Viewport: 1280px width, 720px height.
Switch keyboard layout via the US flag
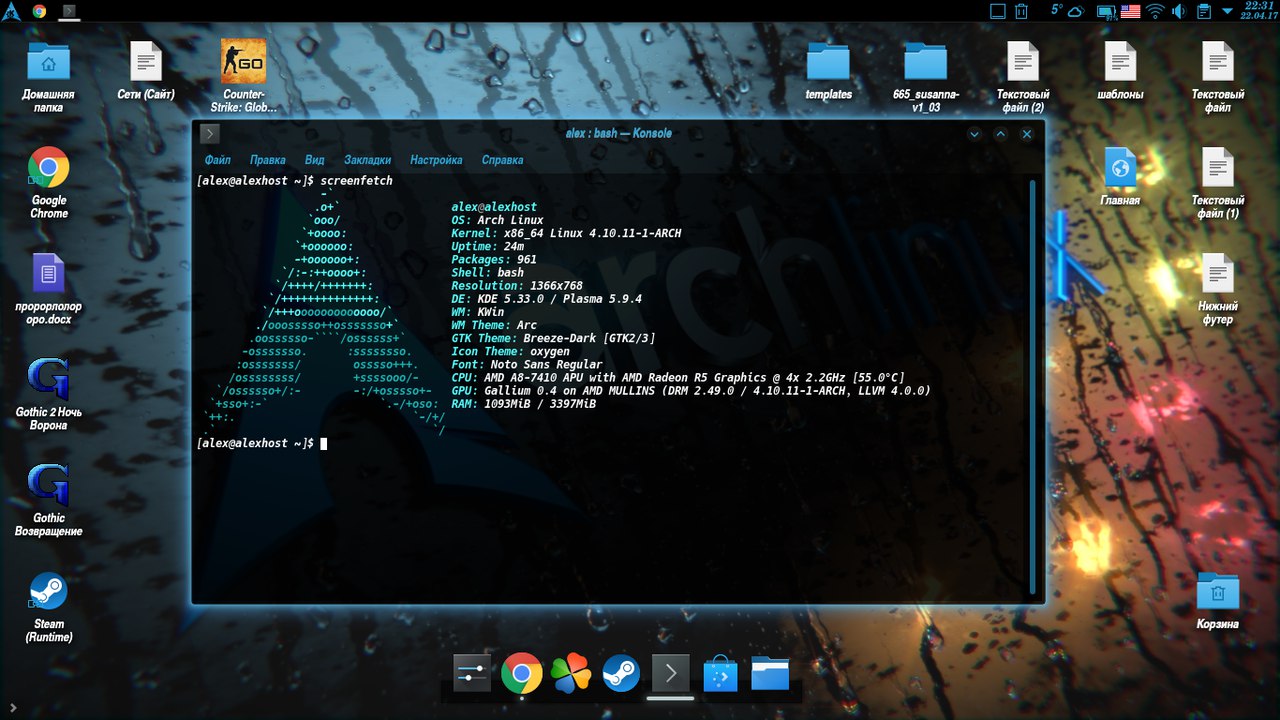point(1130,11)
